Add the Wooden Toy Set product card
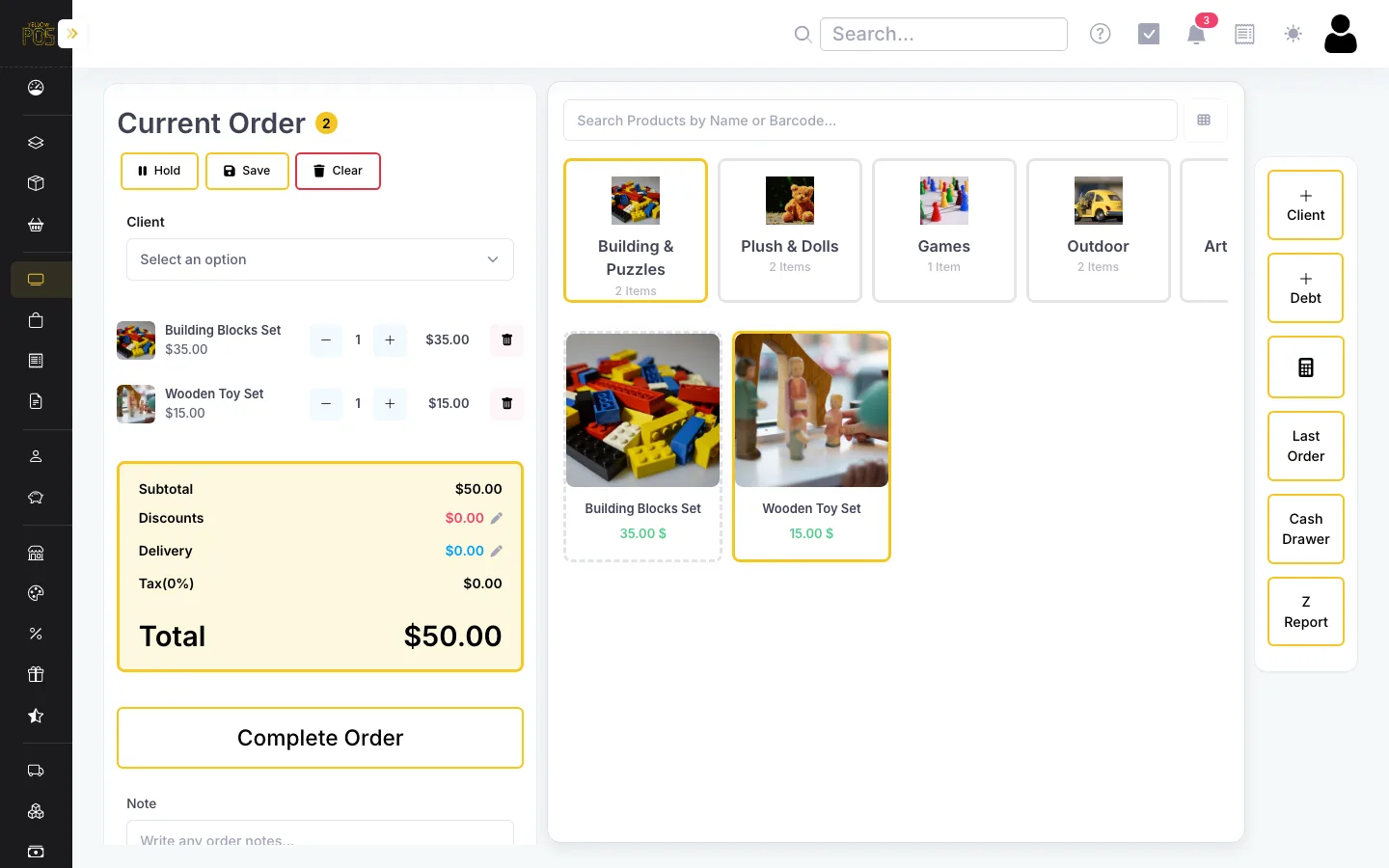 pyautogui.click(x=811, y=446)
